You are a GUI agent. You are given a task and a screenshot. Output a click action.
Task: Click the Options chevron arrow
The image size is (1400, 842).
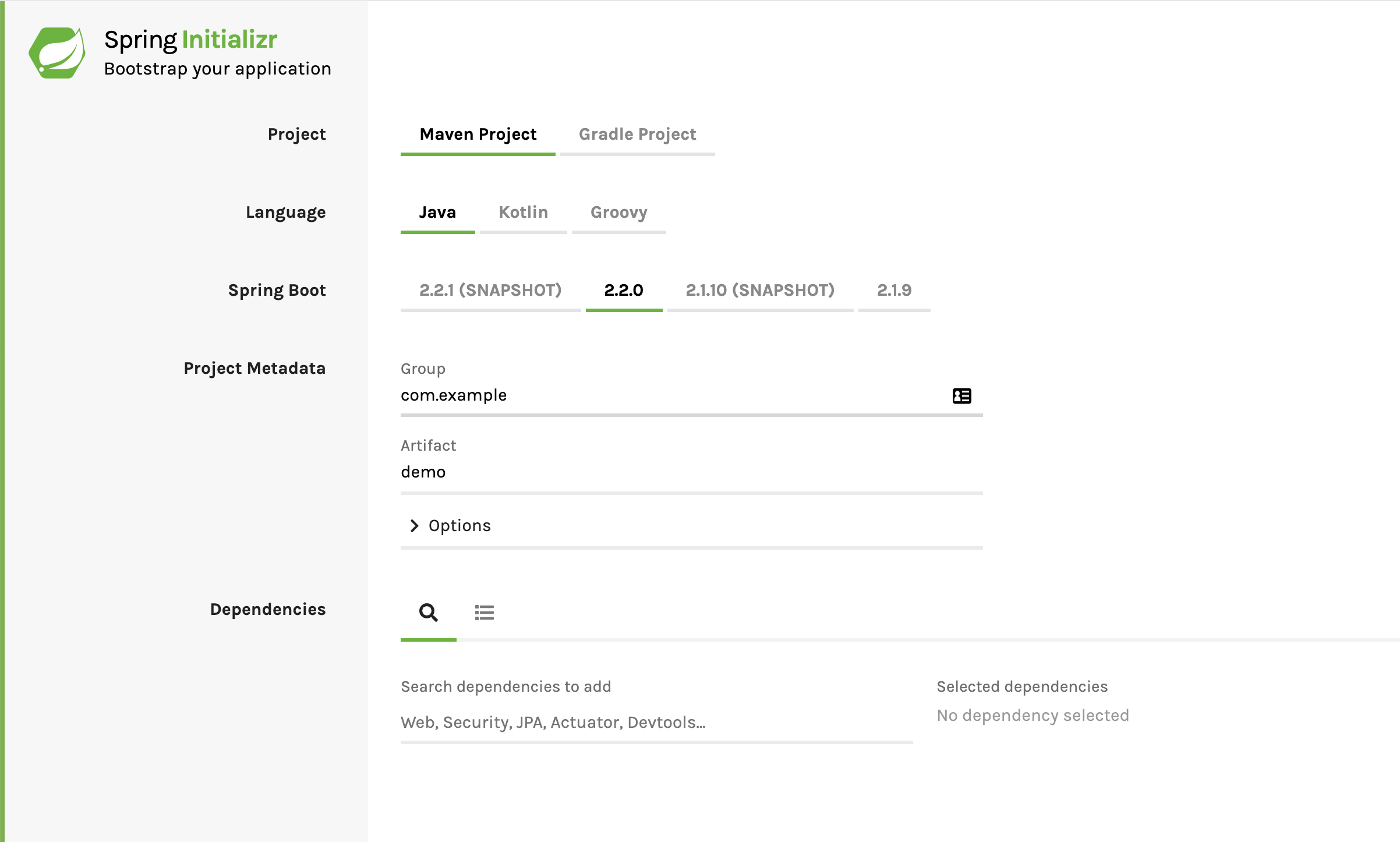[414, 526]
